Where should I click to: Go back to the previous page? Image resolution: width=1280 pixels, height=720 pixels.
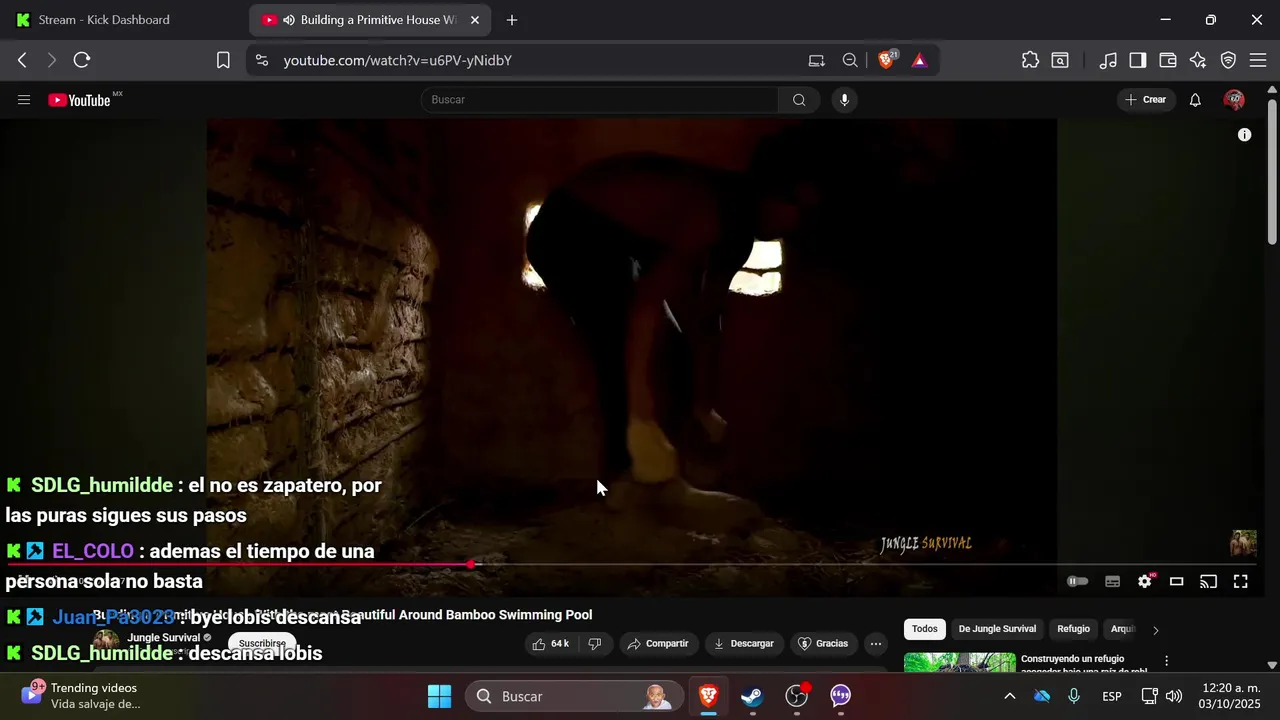coord(22,60)
